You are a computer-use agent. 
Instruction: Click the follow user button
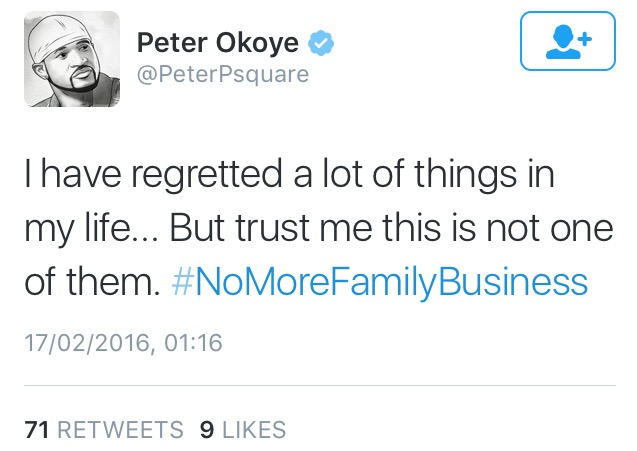(568, 41)
